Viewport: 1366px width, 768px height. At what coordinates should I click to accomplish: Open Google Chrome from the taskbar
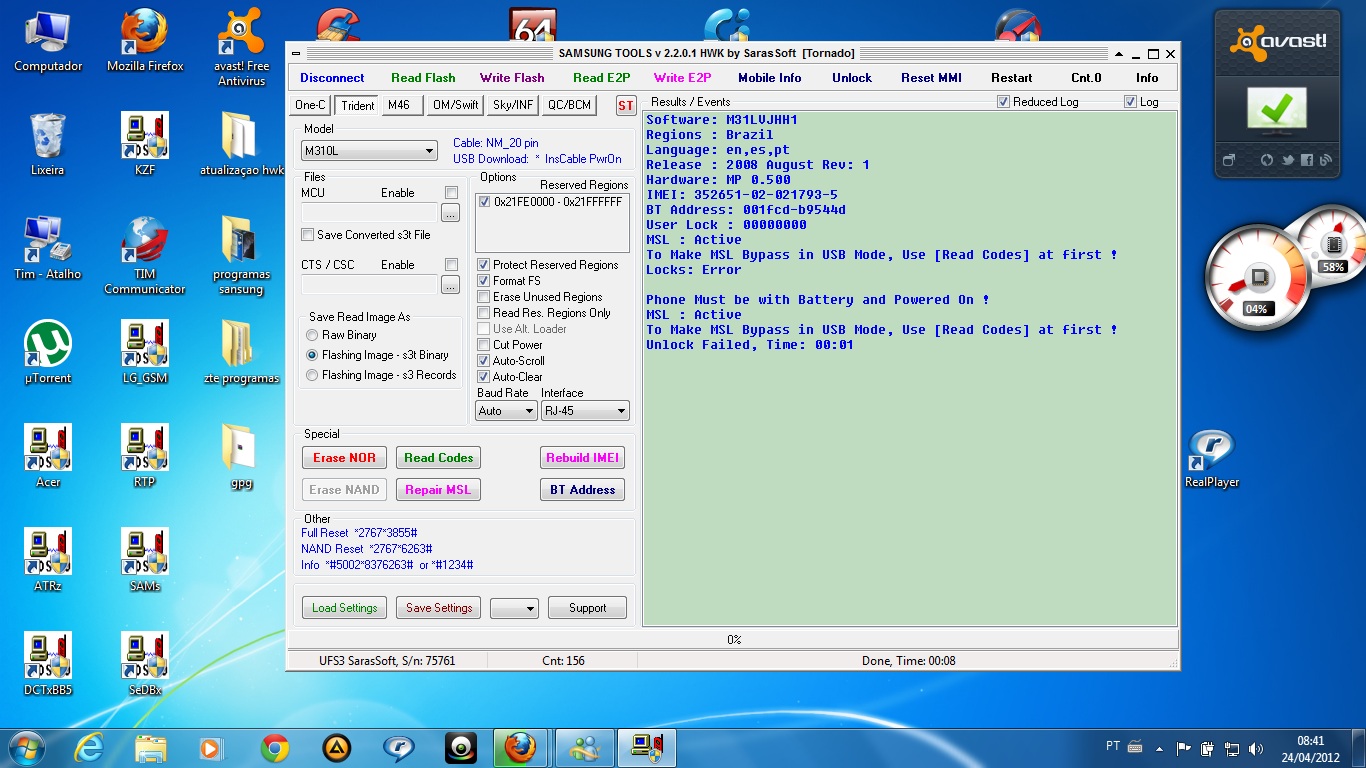click(275, 748)
